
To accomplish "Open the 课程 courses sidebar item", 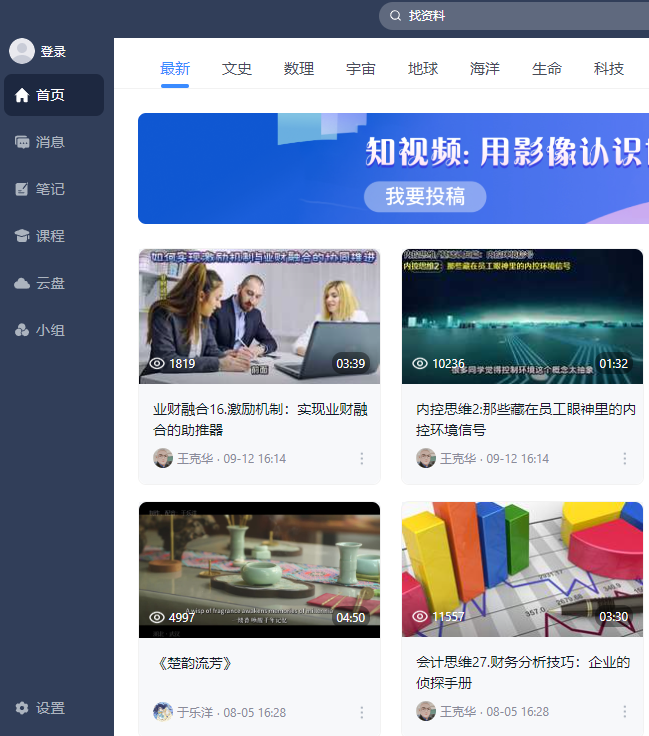I will (x=54, y=236).
